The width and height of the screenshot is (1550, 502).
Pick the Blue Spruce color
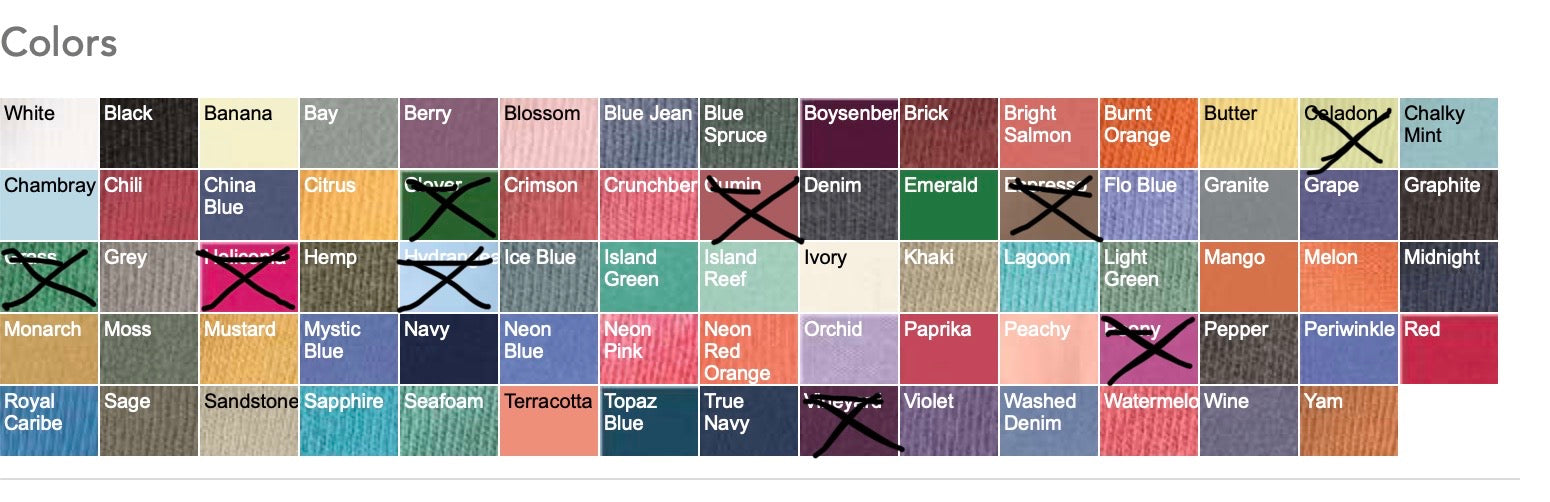click(x=749, y=133)
